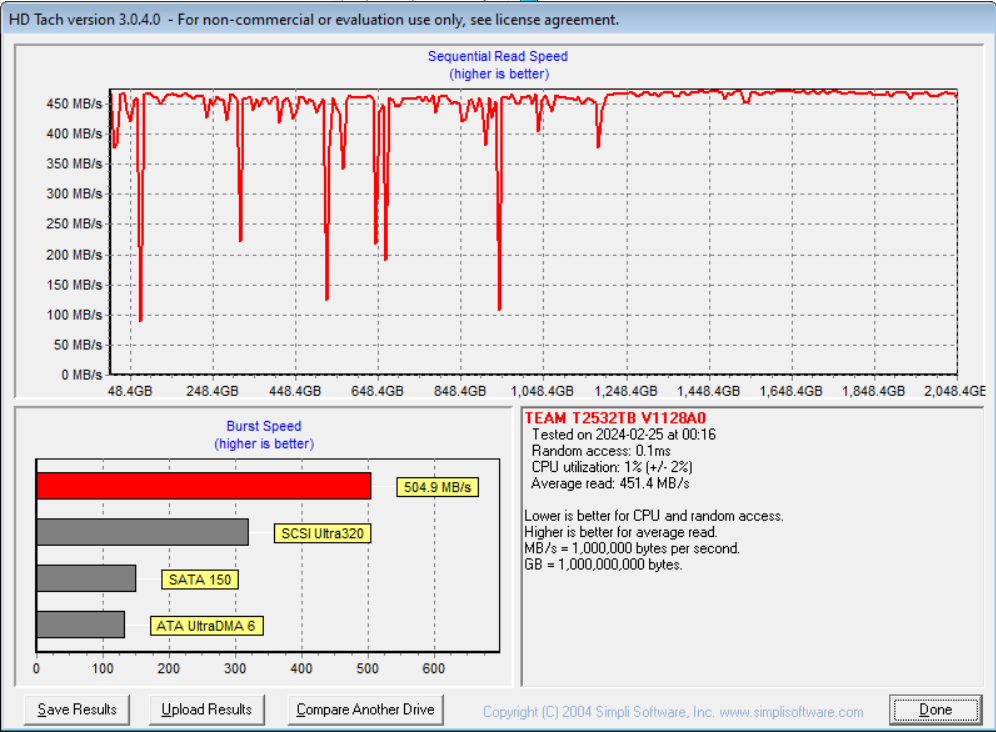Open the www.simplisoftware.com website text
This screenshot has width=996, height=732.
click(790, 712)
